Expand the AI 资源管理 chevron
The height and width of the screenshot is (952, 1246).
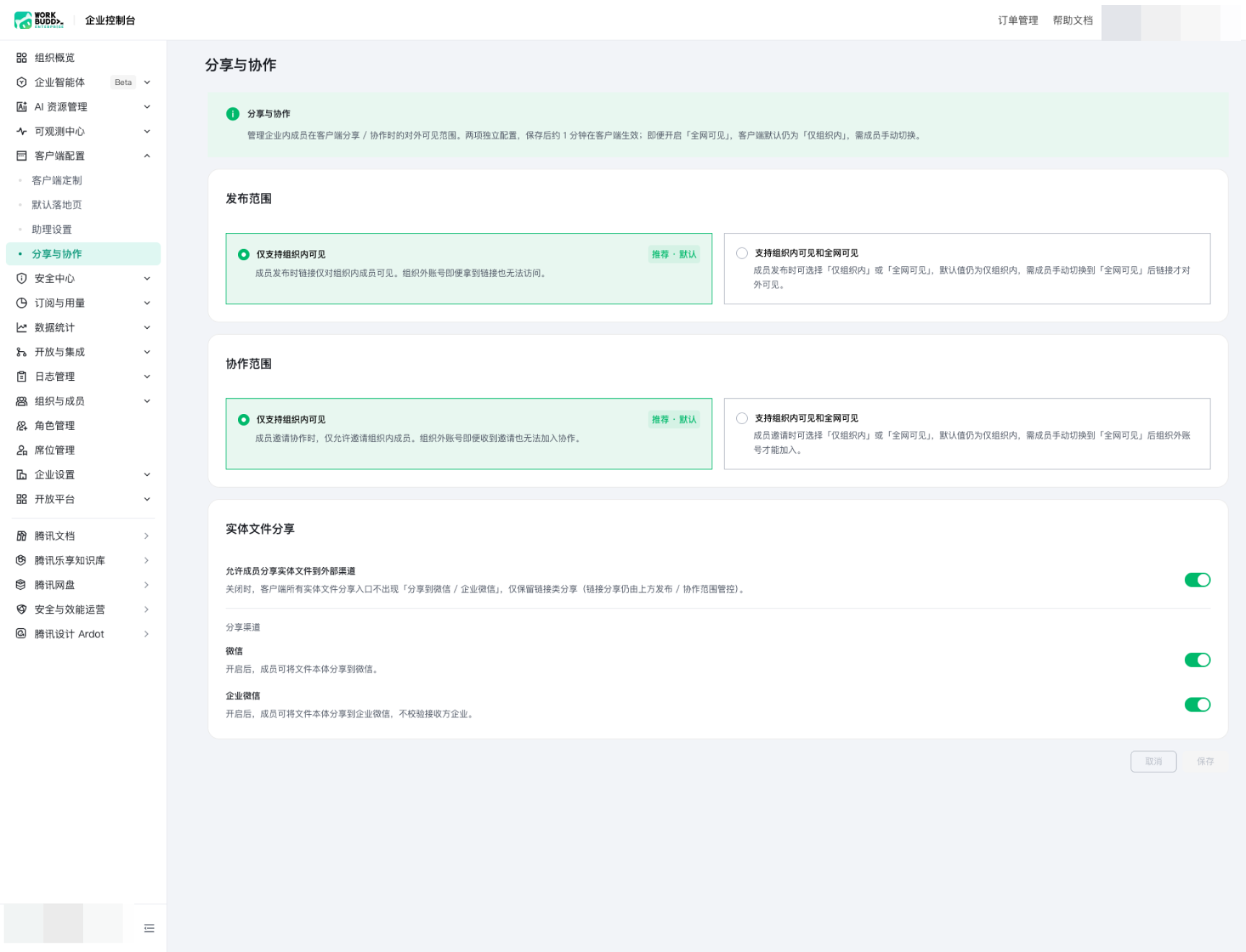147,107
